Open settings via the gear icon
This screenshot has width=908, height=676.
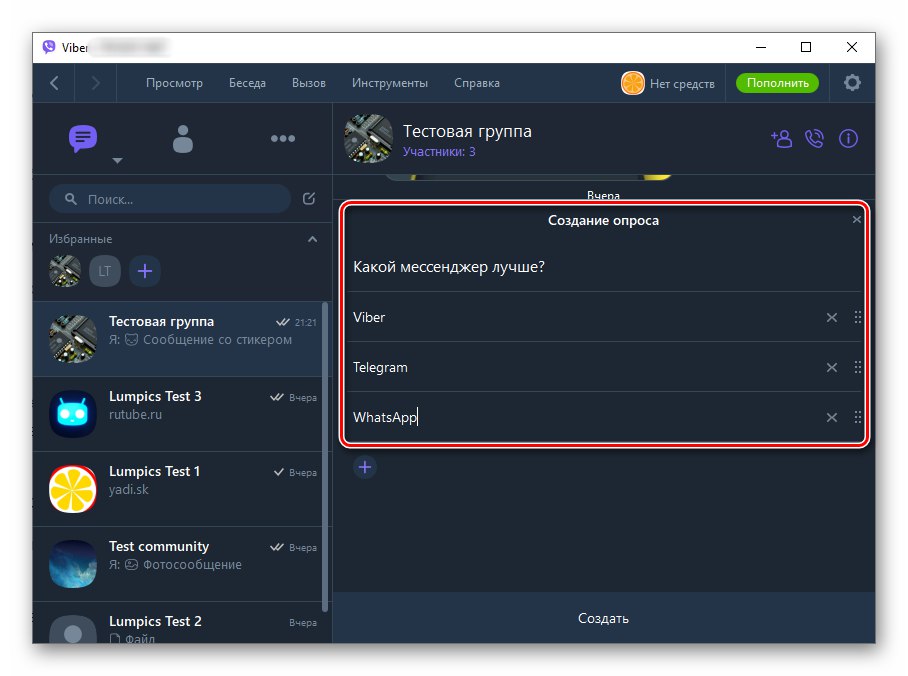click(x=852, y=83)
